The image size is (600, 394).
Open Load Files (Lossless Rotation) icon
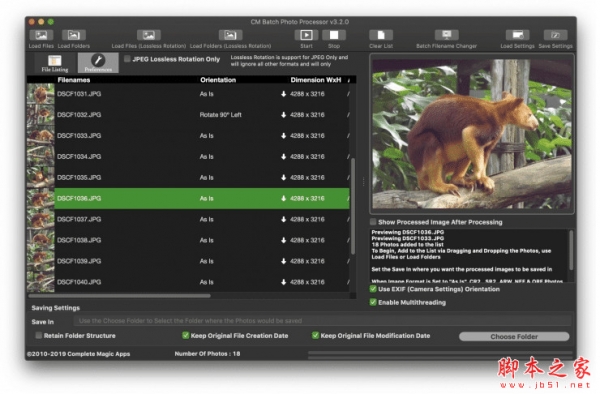(x=148, y=35)
